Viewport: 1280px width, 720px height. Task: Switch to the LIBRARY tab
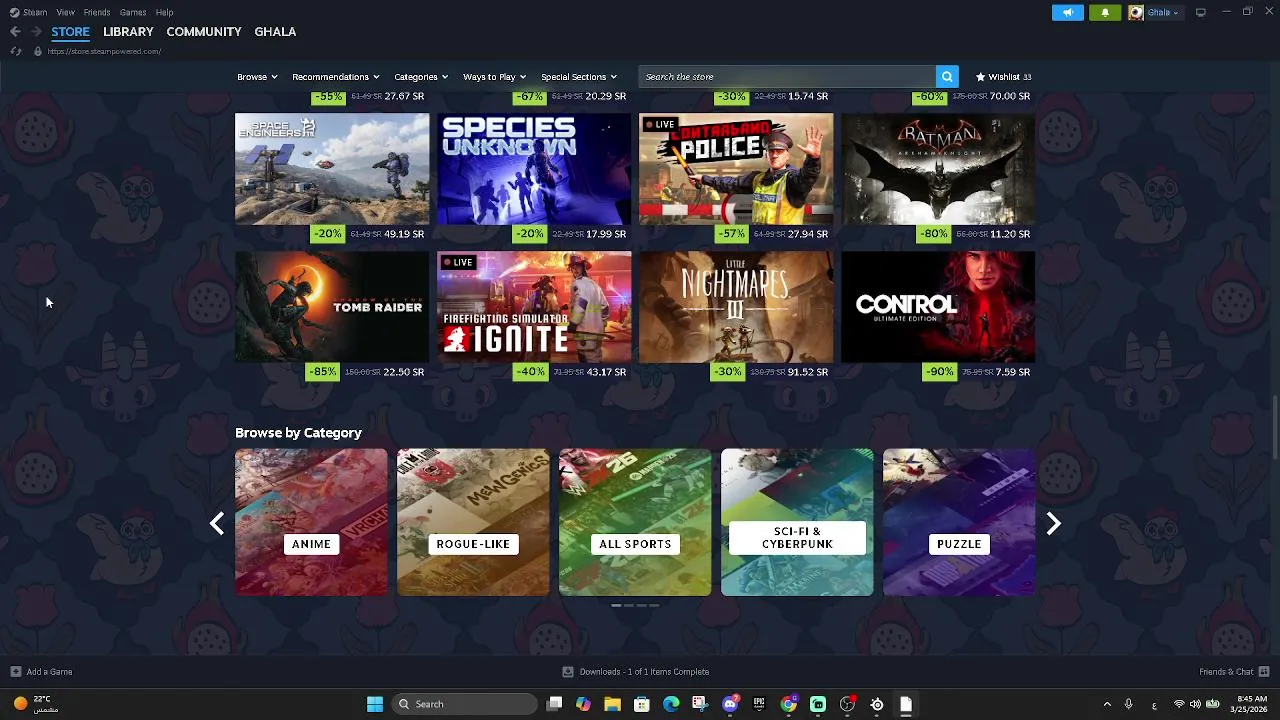coord(128,32)
